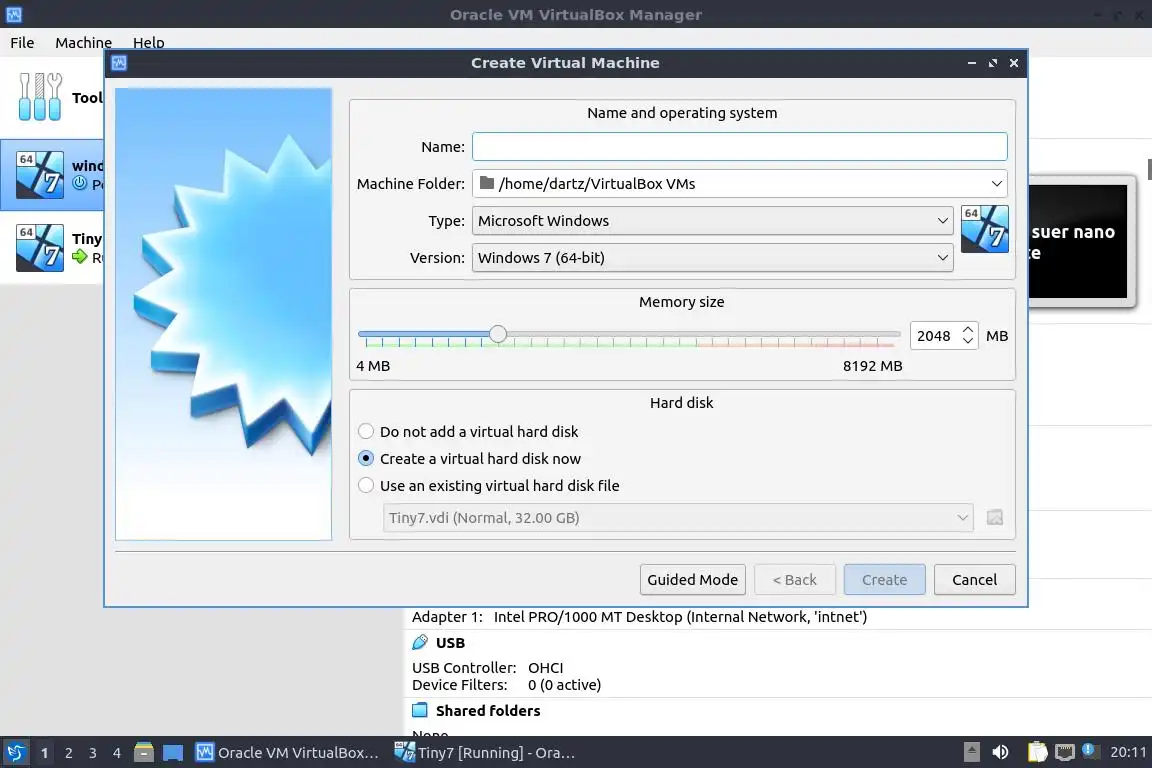1152x768 pixels.
Task: Open the Help menu
Action: pyautogui.click(x=148, y=43)
